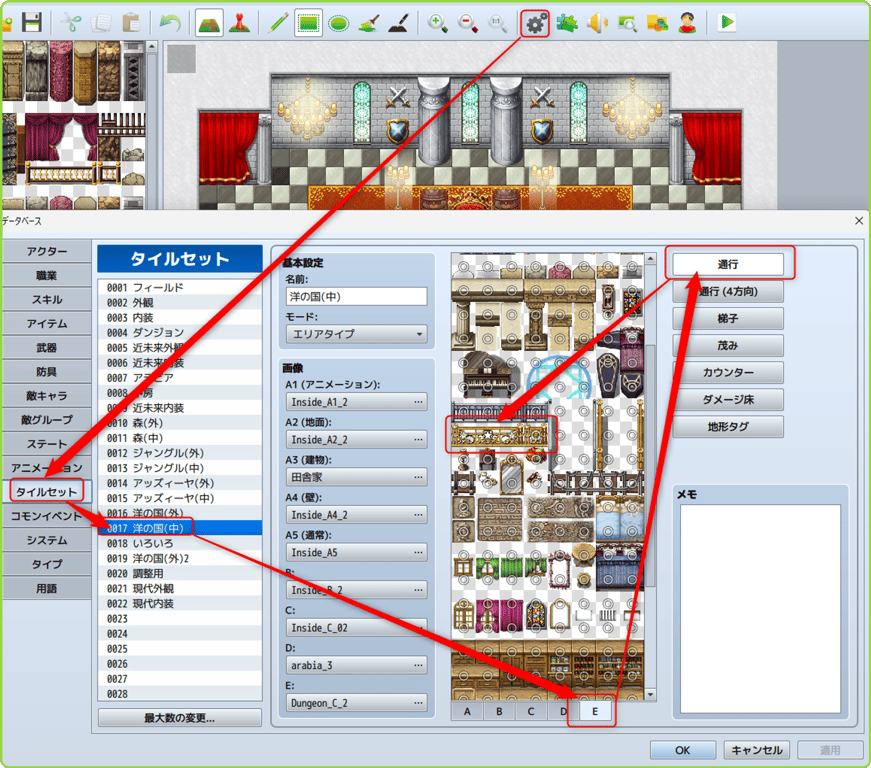871x768 pixels.
Task: Open the Plugin Manager puzzle icon
Action: coord(567,23)
